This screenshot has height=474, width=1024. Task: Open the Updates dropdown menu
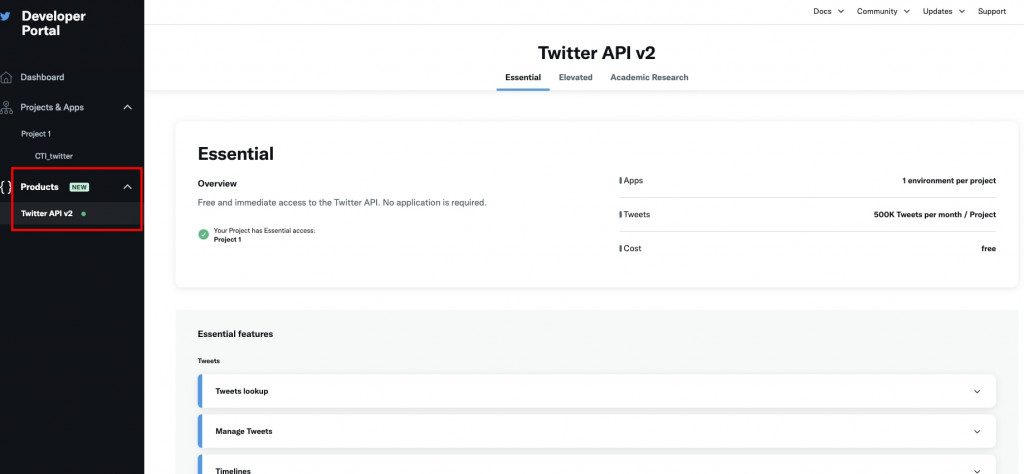[x=943, y=11]
